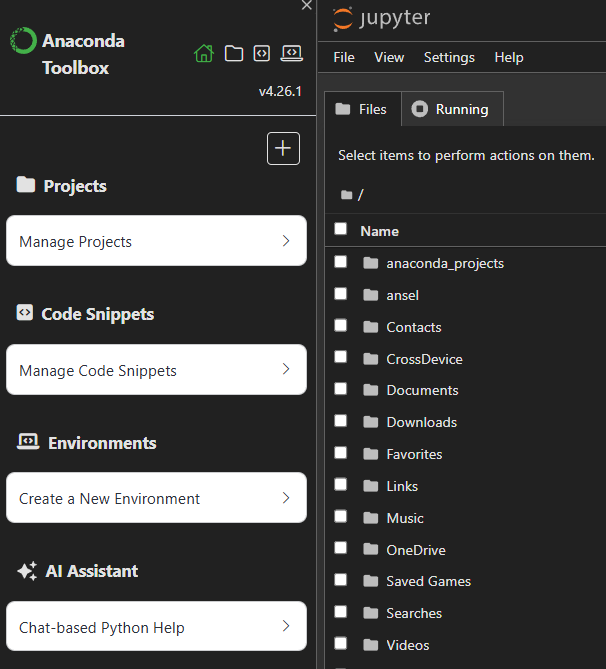Check the Contacts folder checkbox
Image resolution: width=606 pixels, height=669 pixels.
click(x=341, y=326)
